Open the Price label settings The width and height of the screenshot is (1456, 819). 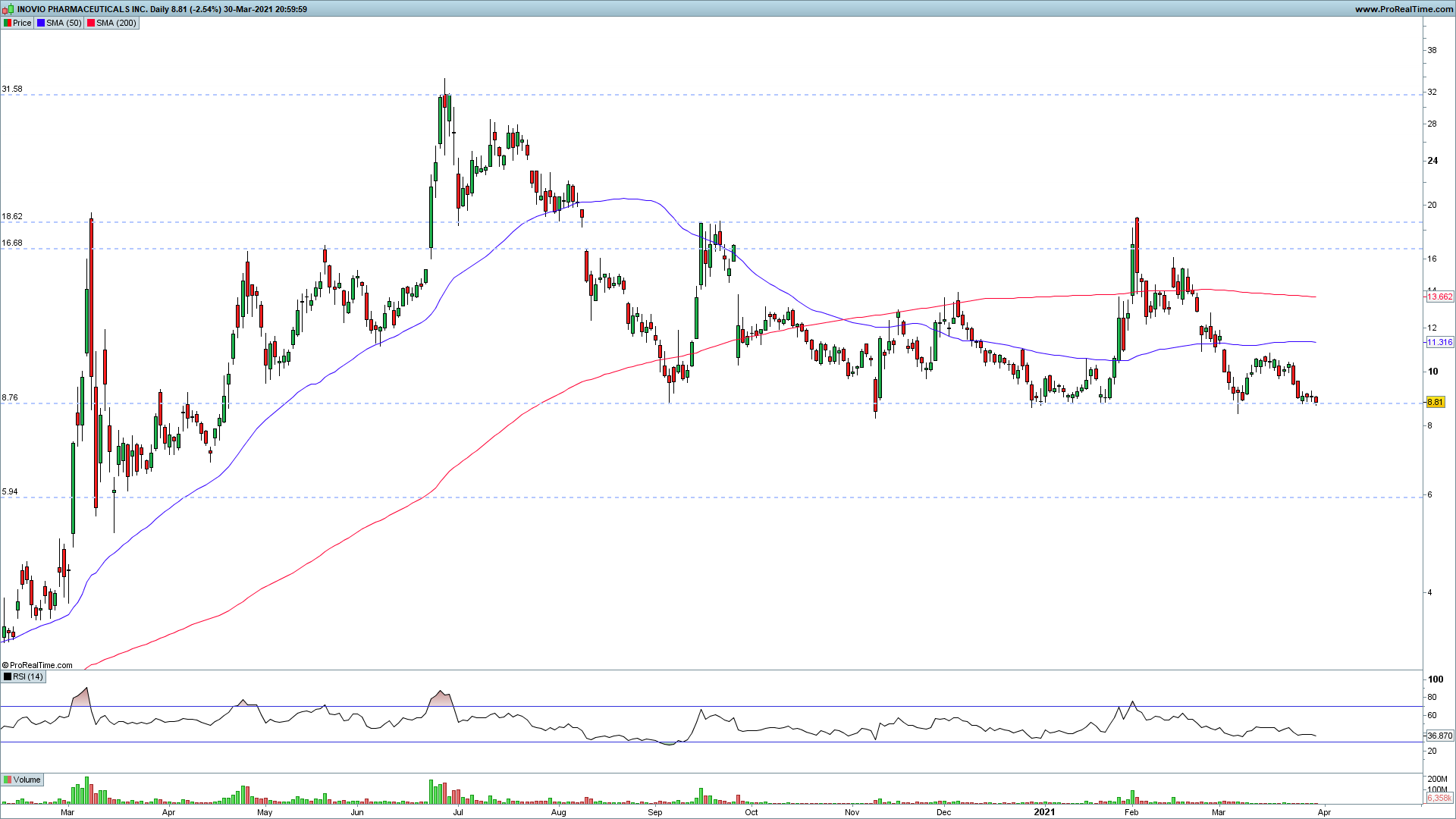point(22,23)
